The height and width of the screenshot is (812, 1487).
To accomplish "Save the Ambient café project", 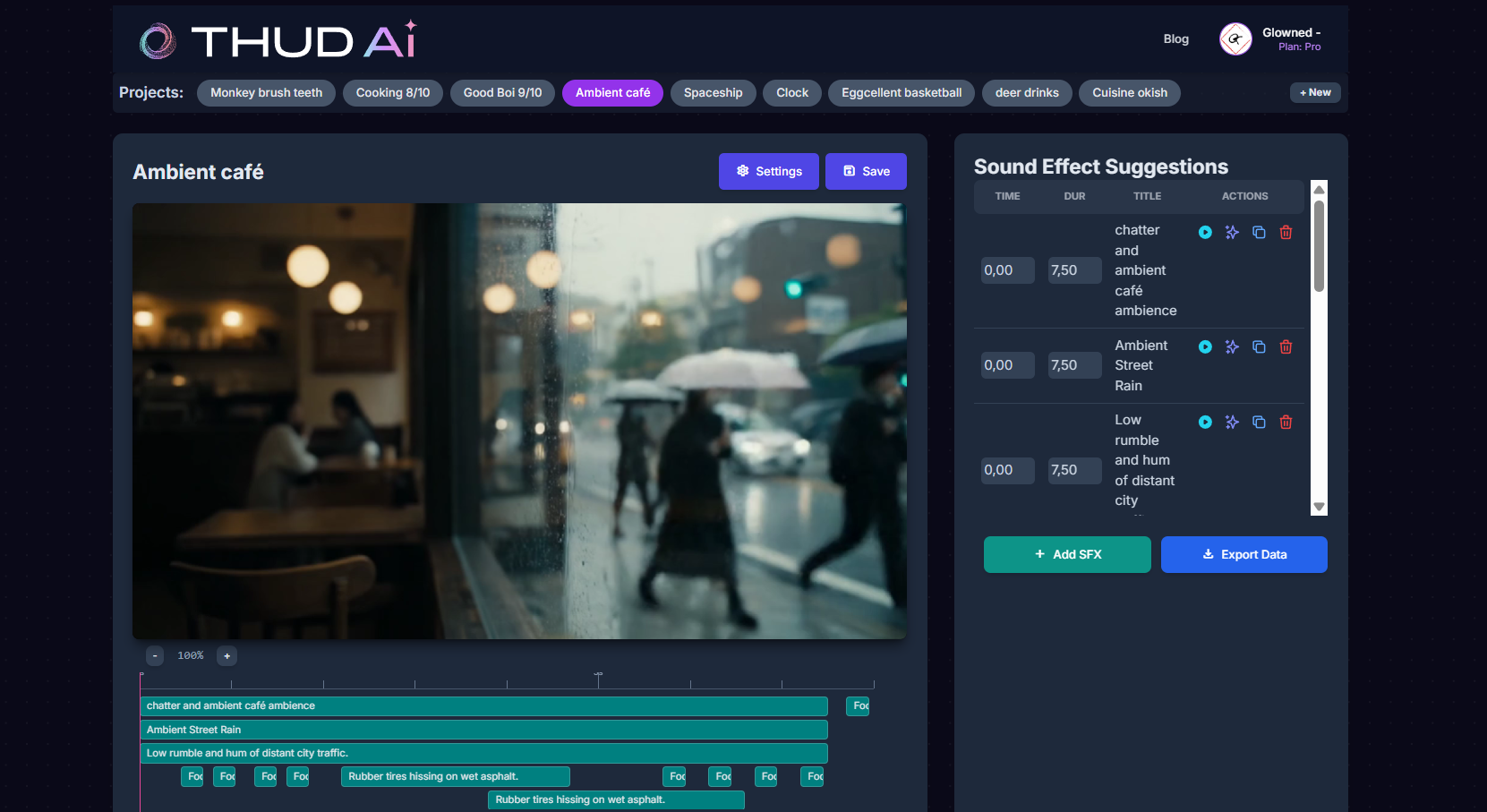I will point(866,171).
